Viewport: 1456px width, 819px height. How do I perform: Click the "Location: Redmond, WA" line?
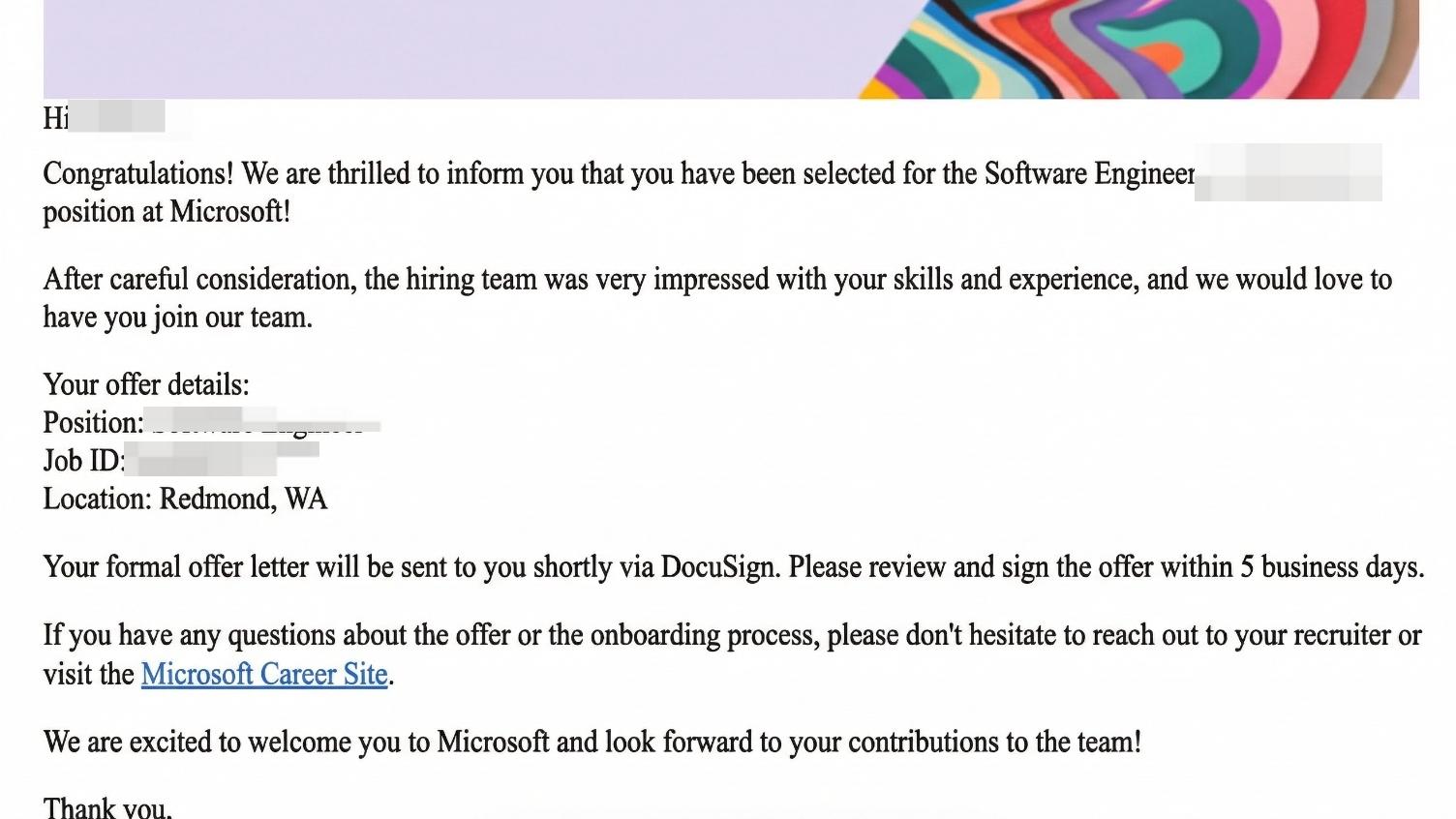[185, 500]
